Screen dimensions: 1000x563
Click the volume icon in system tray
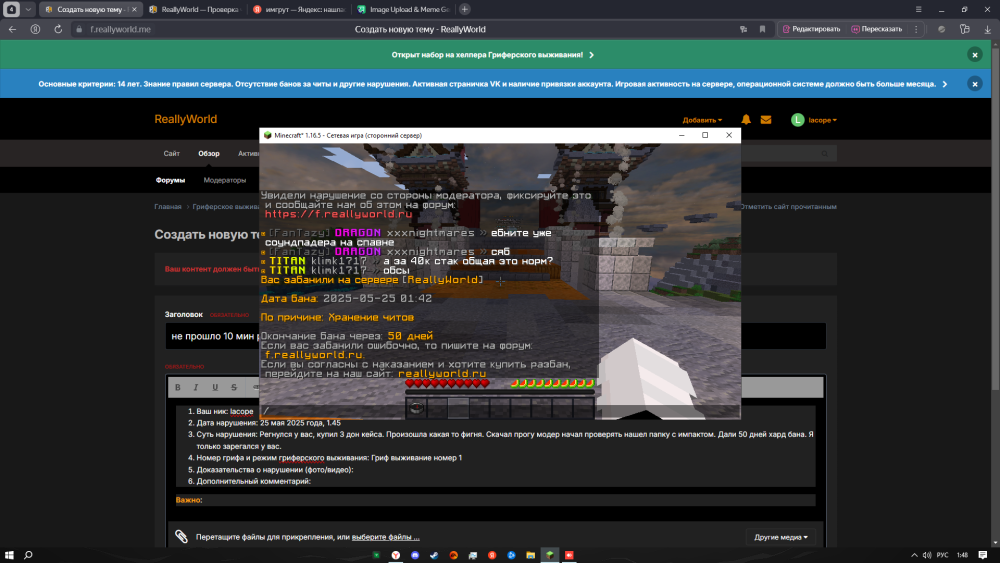(927, 555)
